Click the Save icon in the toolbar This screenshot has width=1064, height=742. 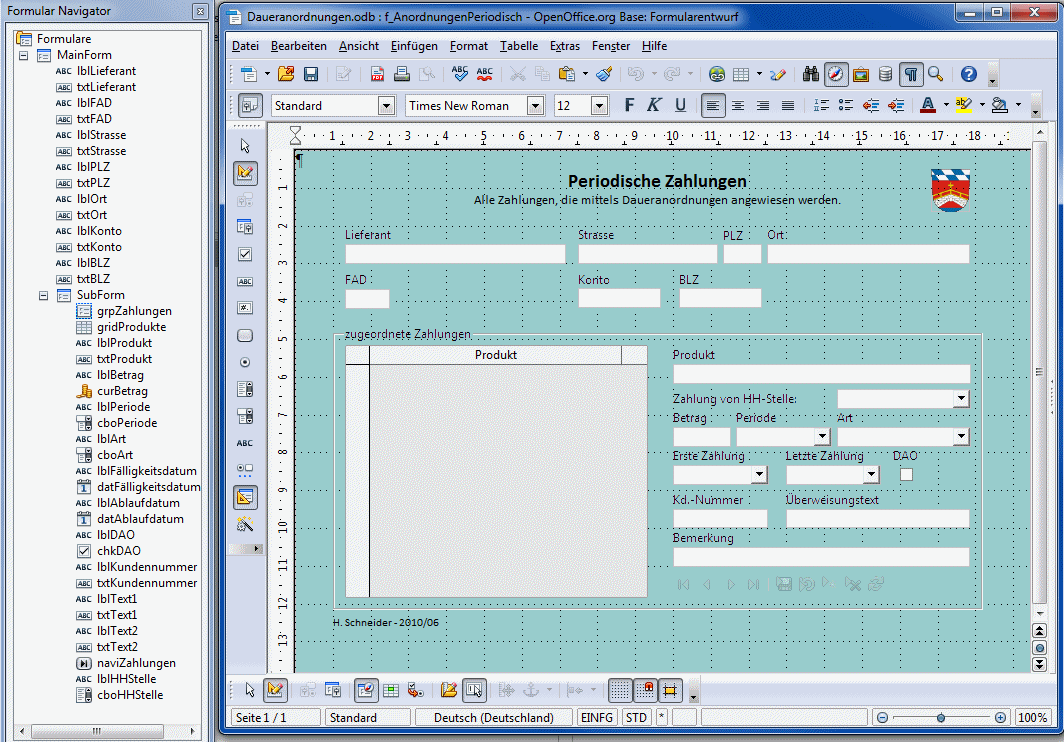point(311,74)
